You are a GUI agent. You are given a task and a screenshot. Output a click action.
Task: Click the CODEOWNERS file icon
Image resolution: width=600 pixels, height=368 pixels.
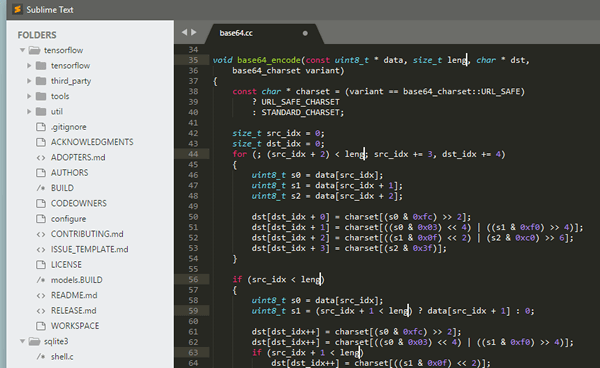pos(41,203)
